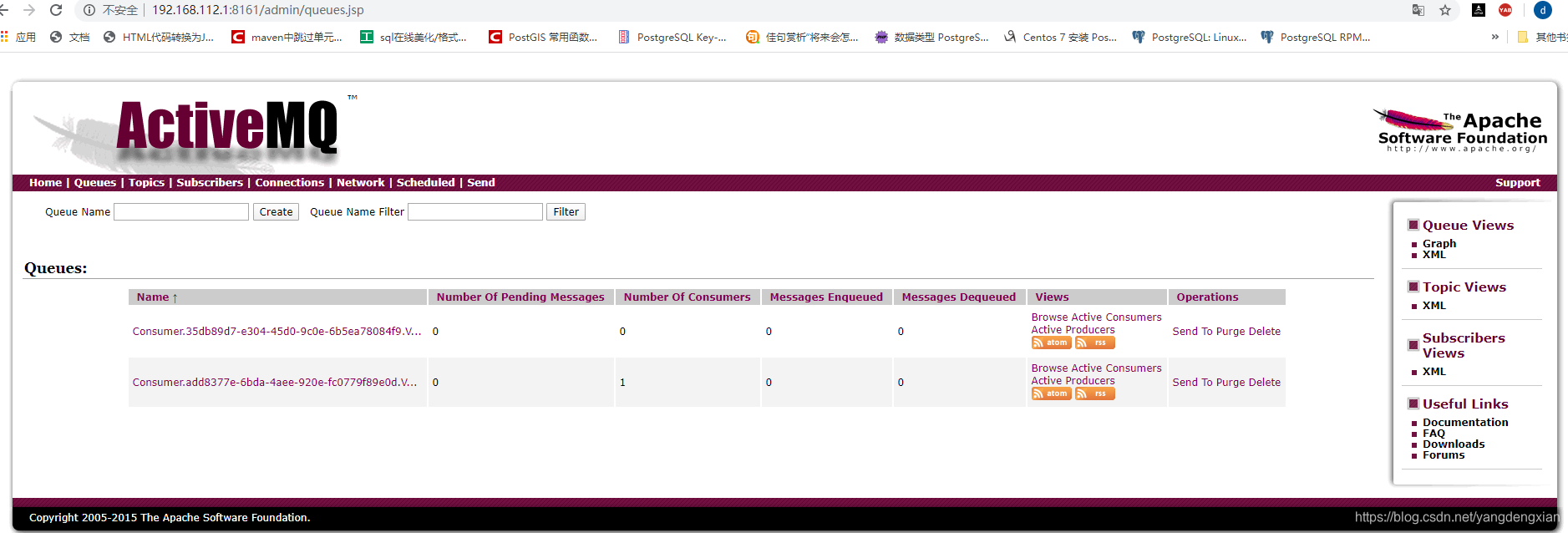Open the browser profile avatar

click(x=1543, y=10)
